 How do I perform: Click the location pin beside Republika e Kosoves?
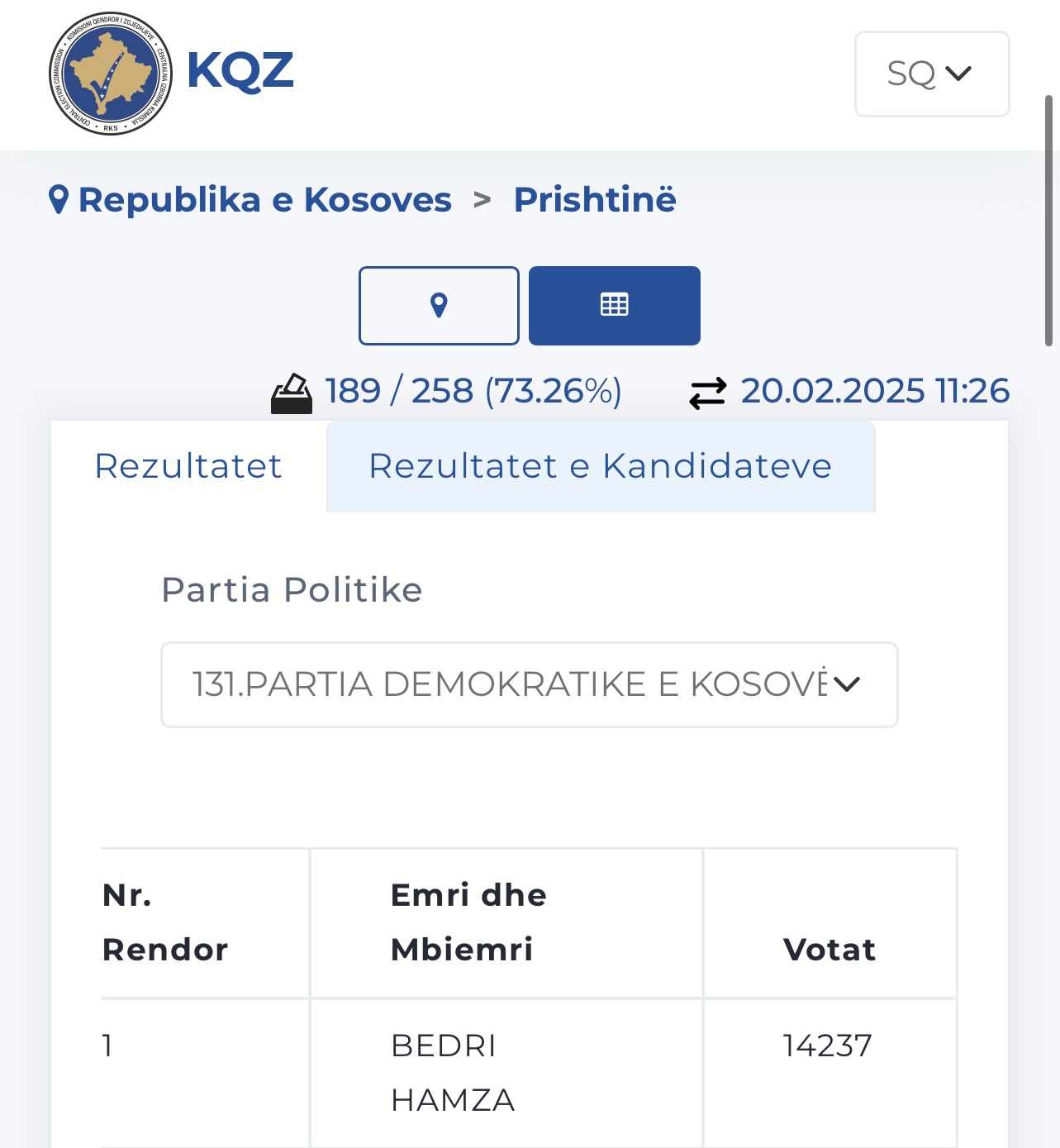tap(59, 200)
